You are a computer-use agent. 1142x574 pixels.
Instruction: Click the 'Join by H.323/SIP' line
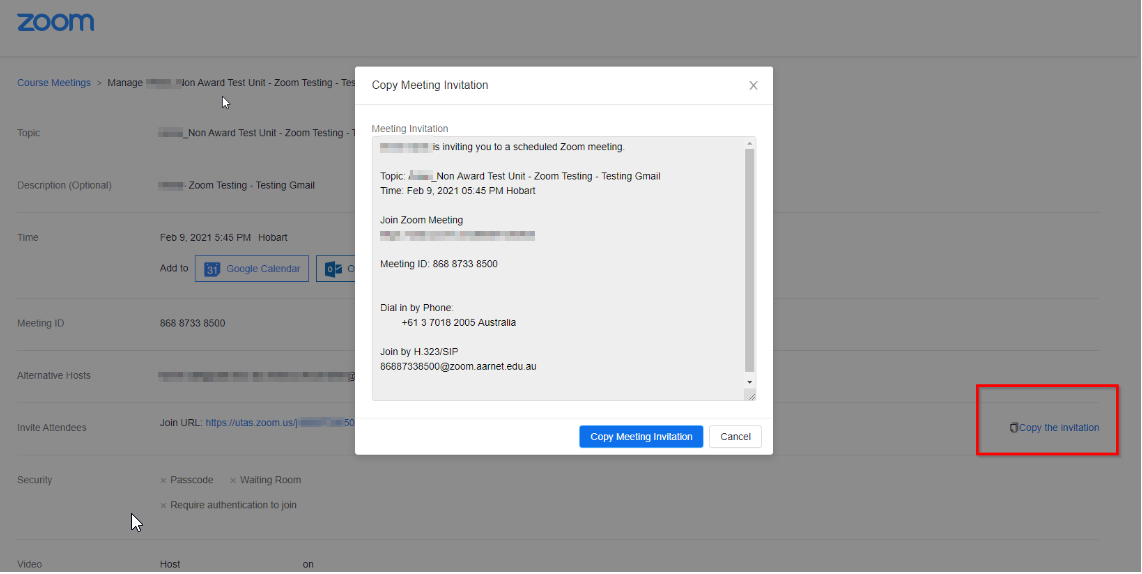(419, 352)
